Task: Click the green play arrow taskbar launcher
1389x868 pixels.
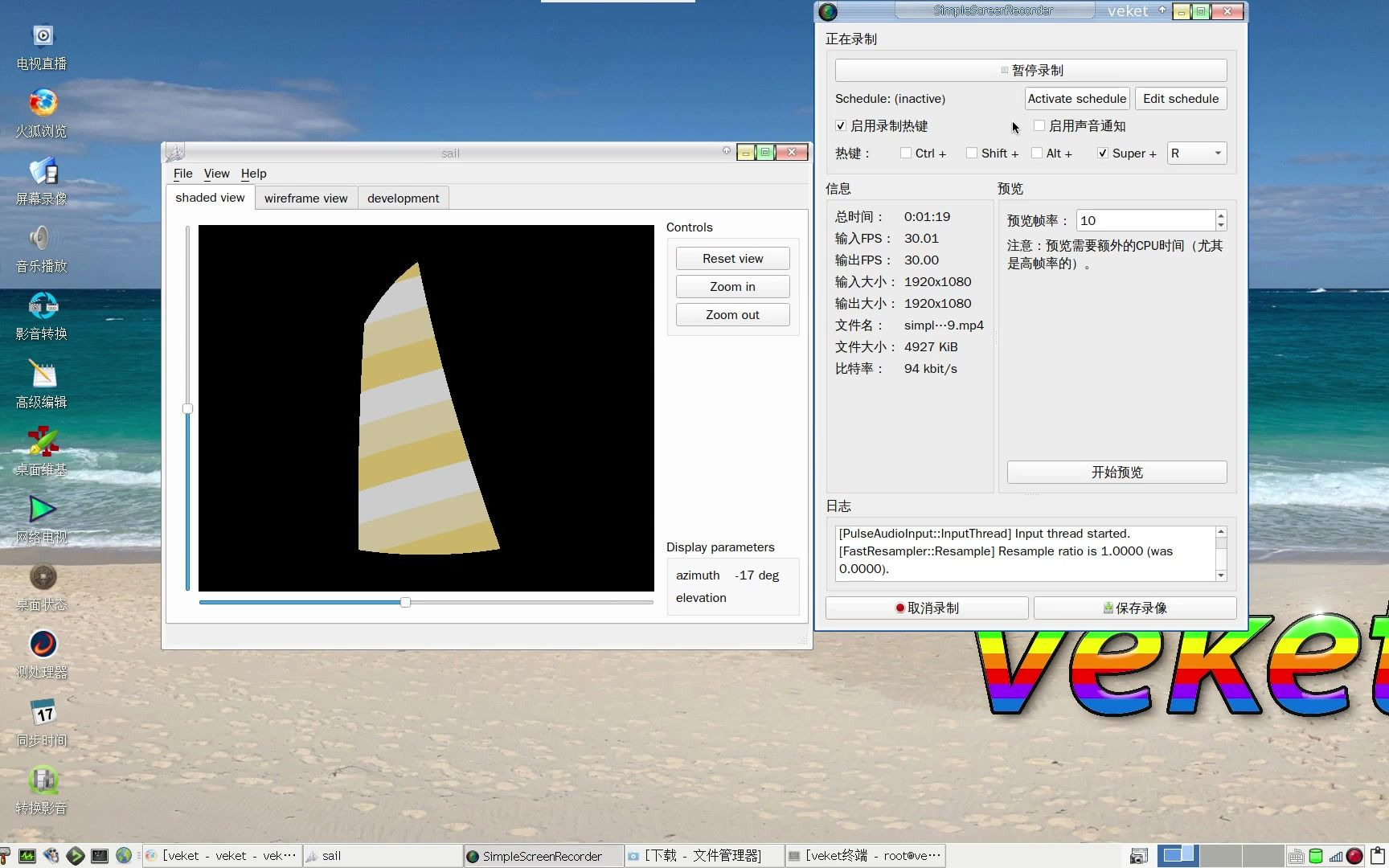Action: 76,856
